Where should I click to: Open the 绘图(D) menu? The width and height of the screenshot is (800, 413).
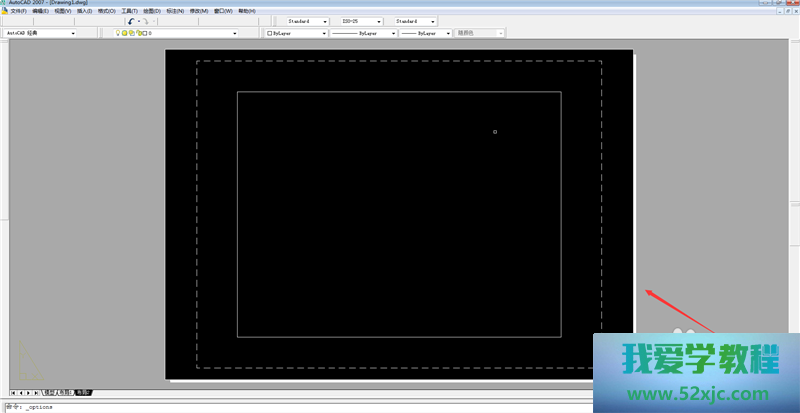152,11
